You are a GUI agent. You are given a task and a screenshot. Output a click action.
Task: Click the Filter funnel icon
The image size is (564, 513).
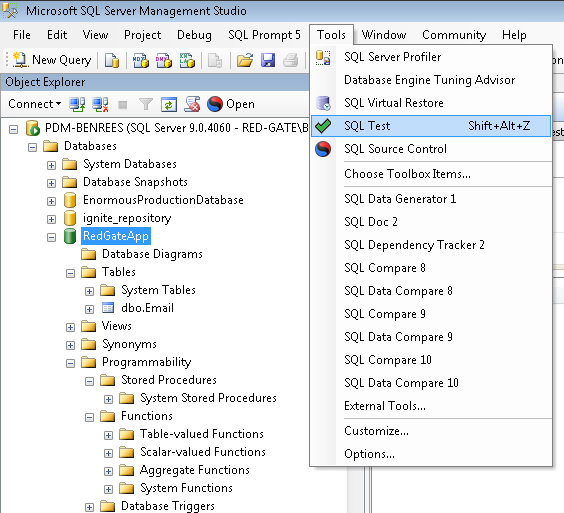point(146,104)
